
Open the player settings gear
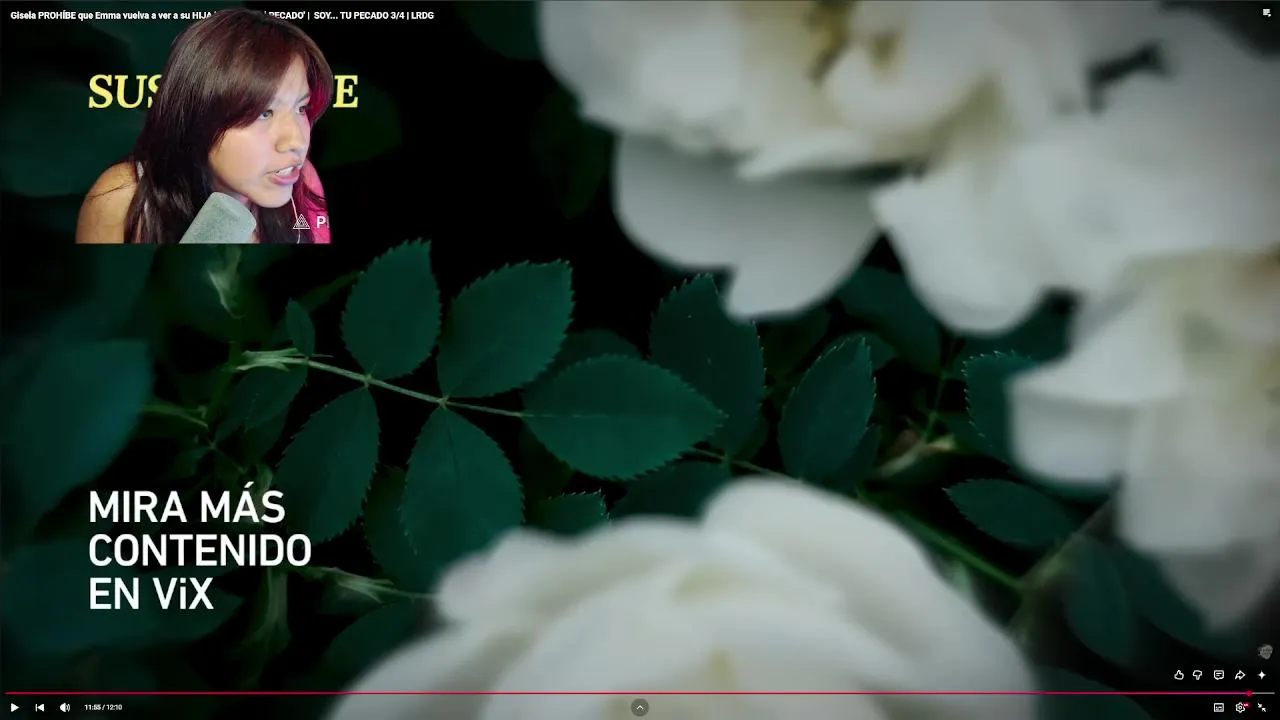pos(1241,707)
